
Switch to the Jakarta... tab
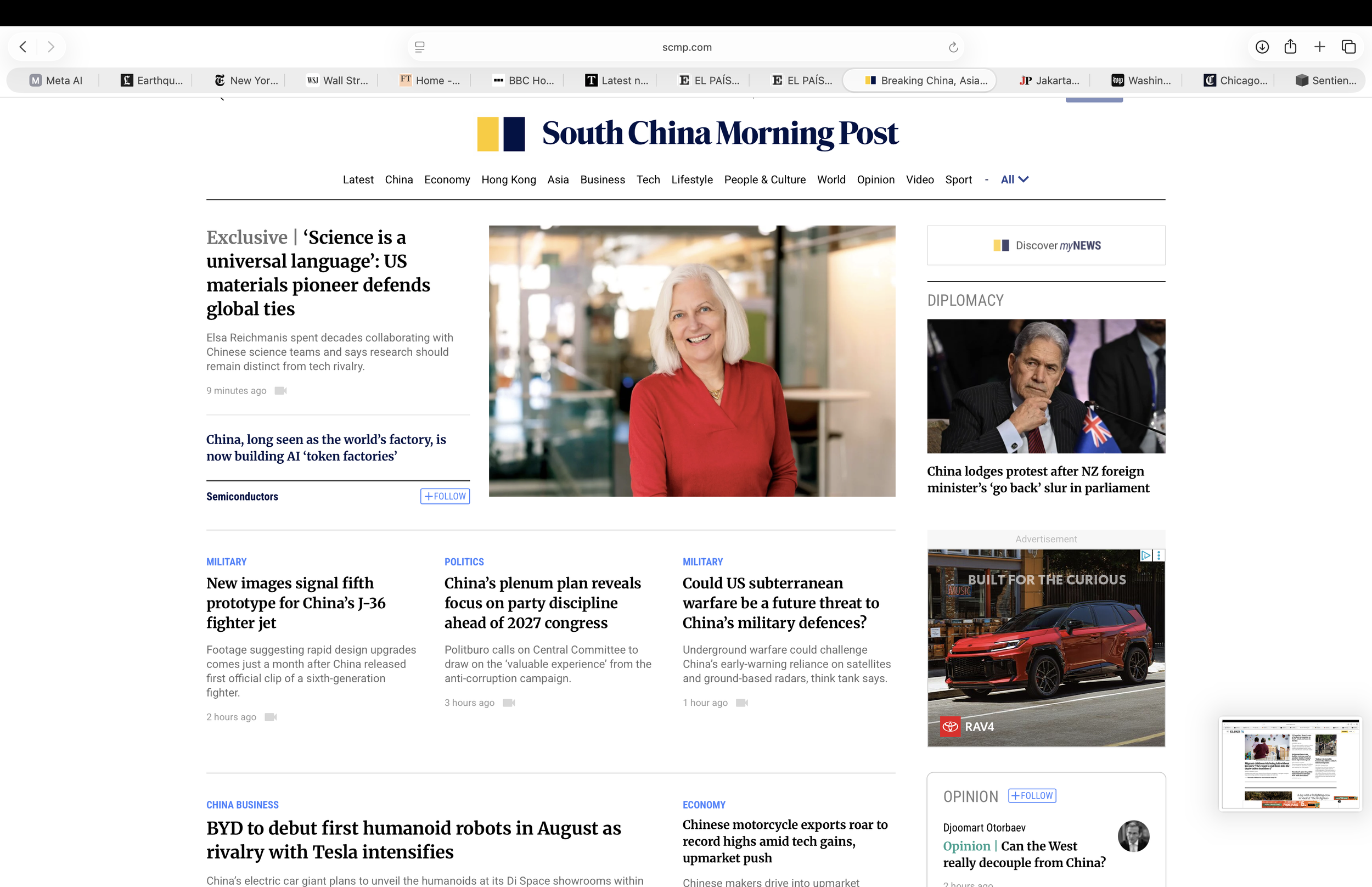pos(1049,81)
